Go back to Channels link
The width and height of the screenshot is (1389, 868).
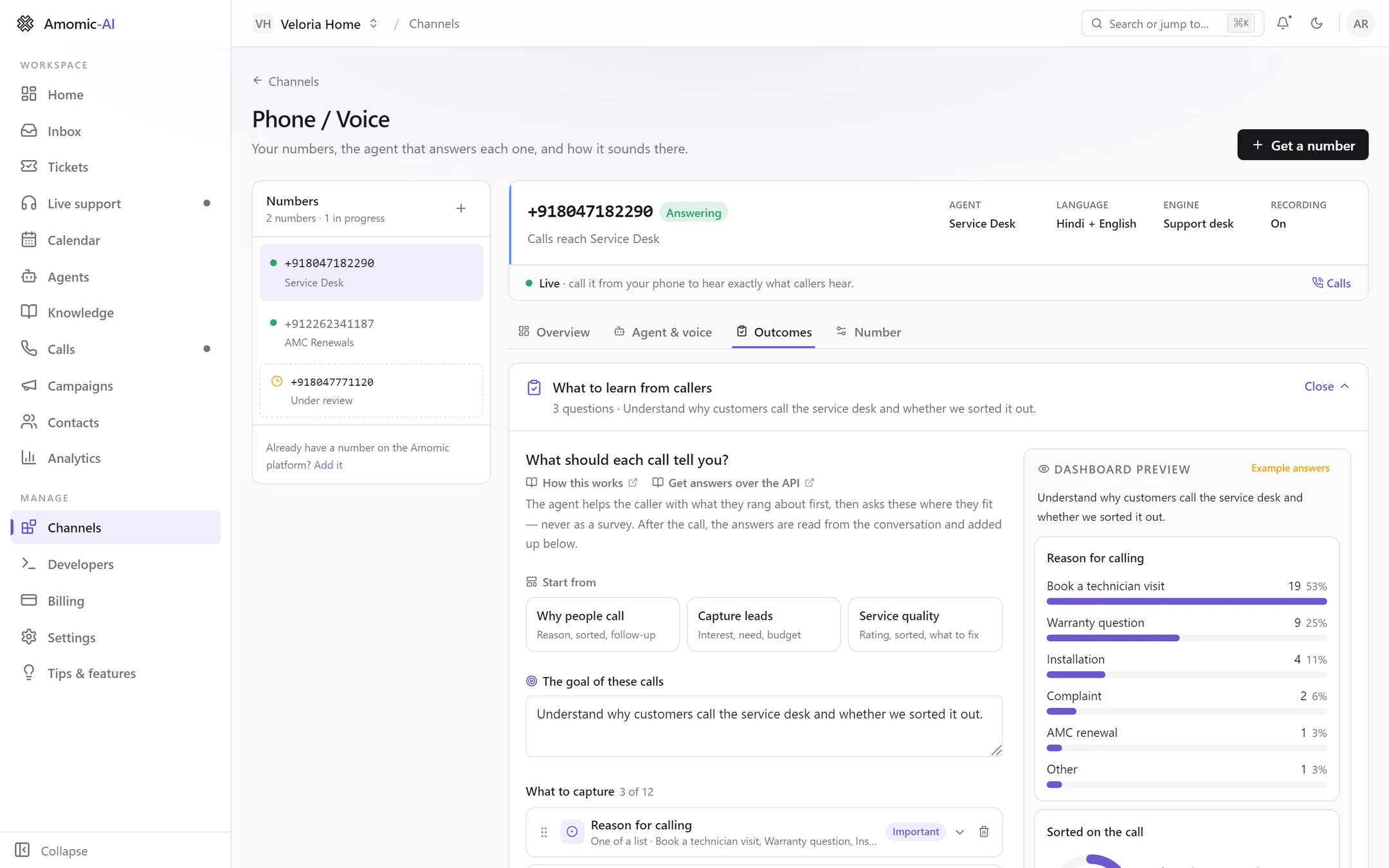pyautogui.click(x=286, y=81)
